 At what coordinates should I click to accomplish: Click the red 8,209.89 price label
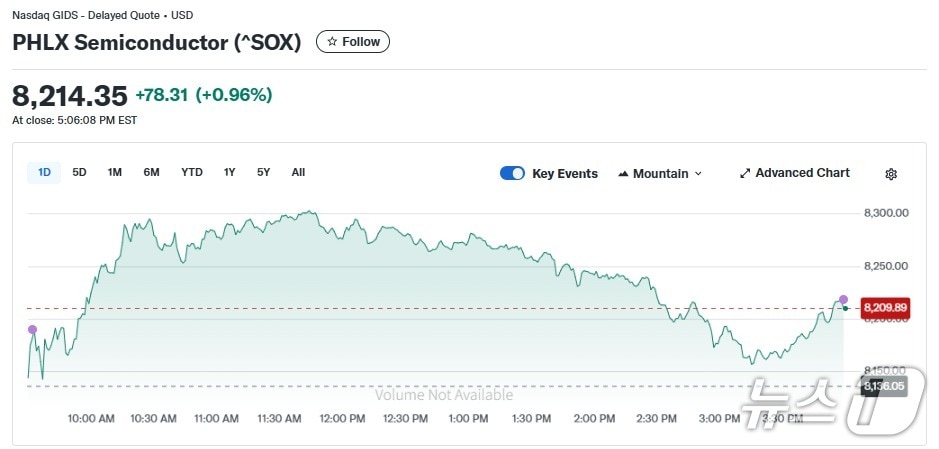884,306
